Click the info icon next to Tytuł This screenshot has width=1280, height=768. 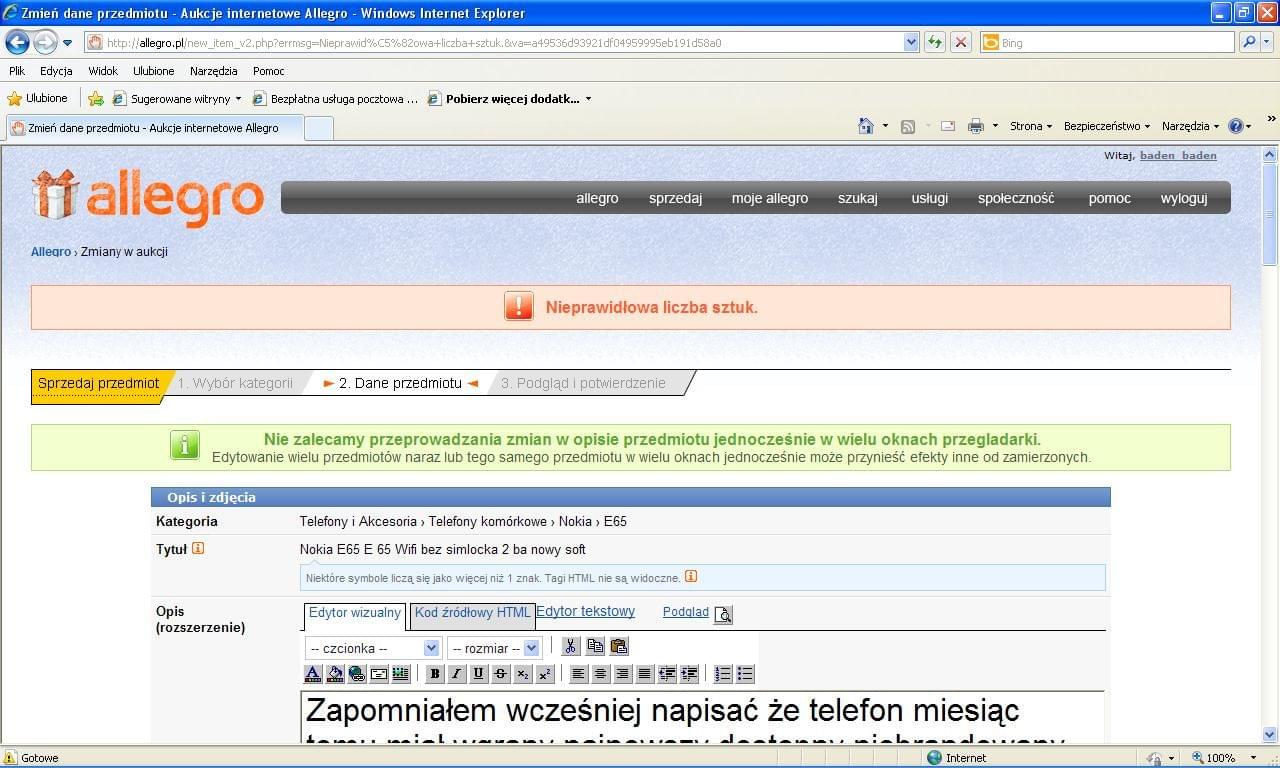tap(198, 548)
